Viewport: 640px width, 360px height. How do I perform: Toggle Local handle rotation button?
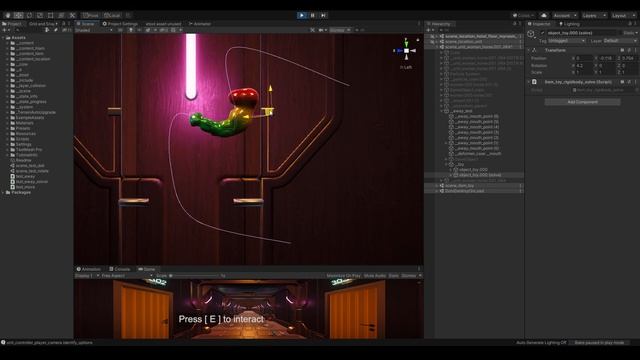[x=112, y=16]
